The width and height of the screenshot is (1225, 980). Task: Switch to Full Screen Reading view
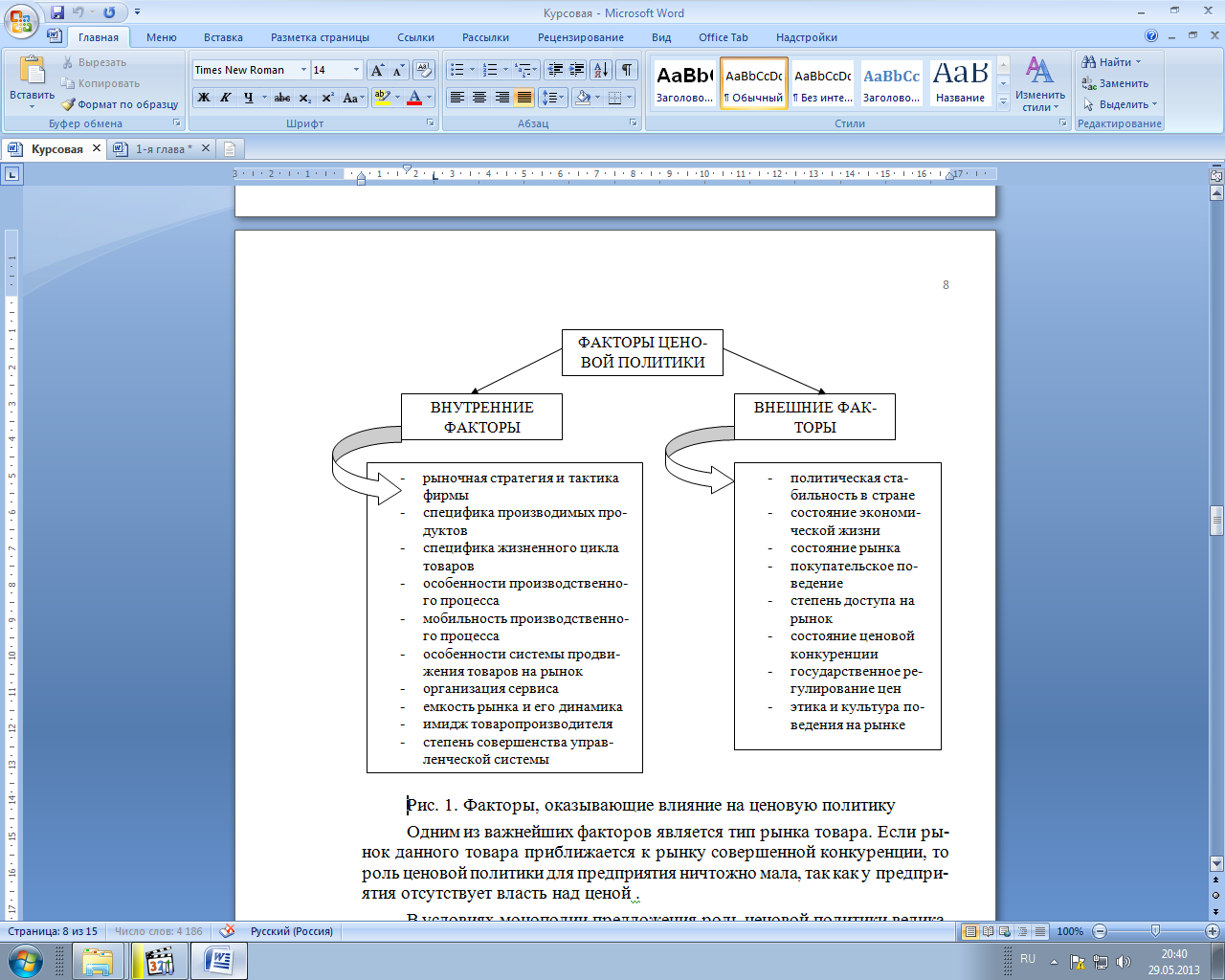(988, 931)
